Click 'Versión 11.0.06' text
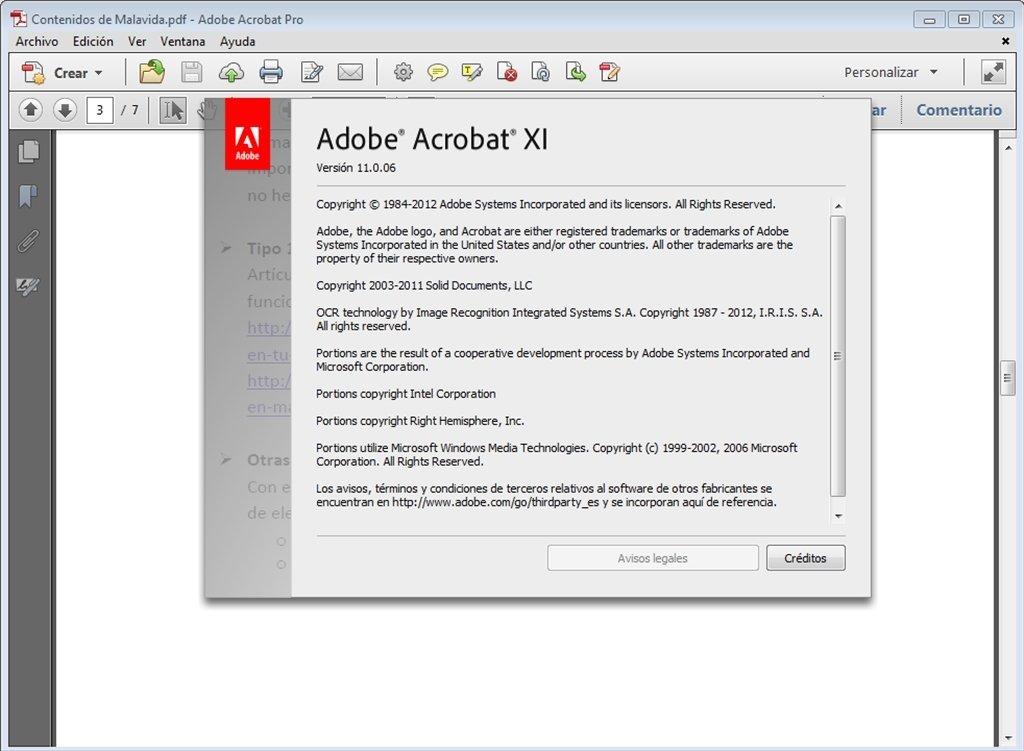1024x751 pixels. click(356, 168)
